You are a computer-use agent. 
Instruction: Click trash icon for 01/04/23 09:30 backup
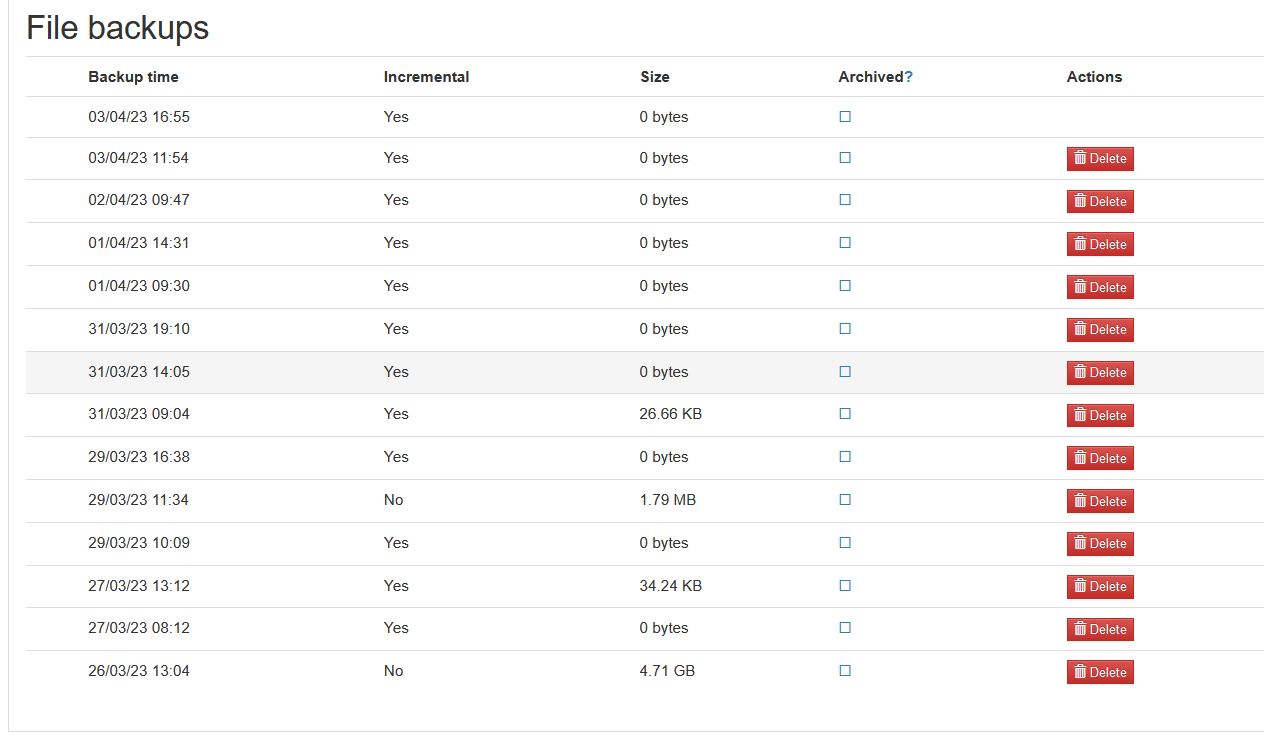coord(1080,286)
